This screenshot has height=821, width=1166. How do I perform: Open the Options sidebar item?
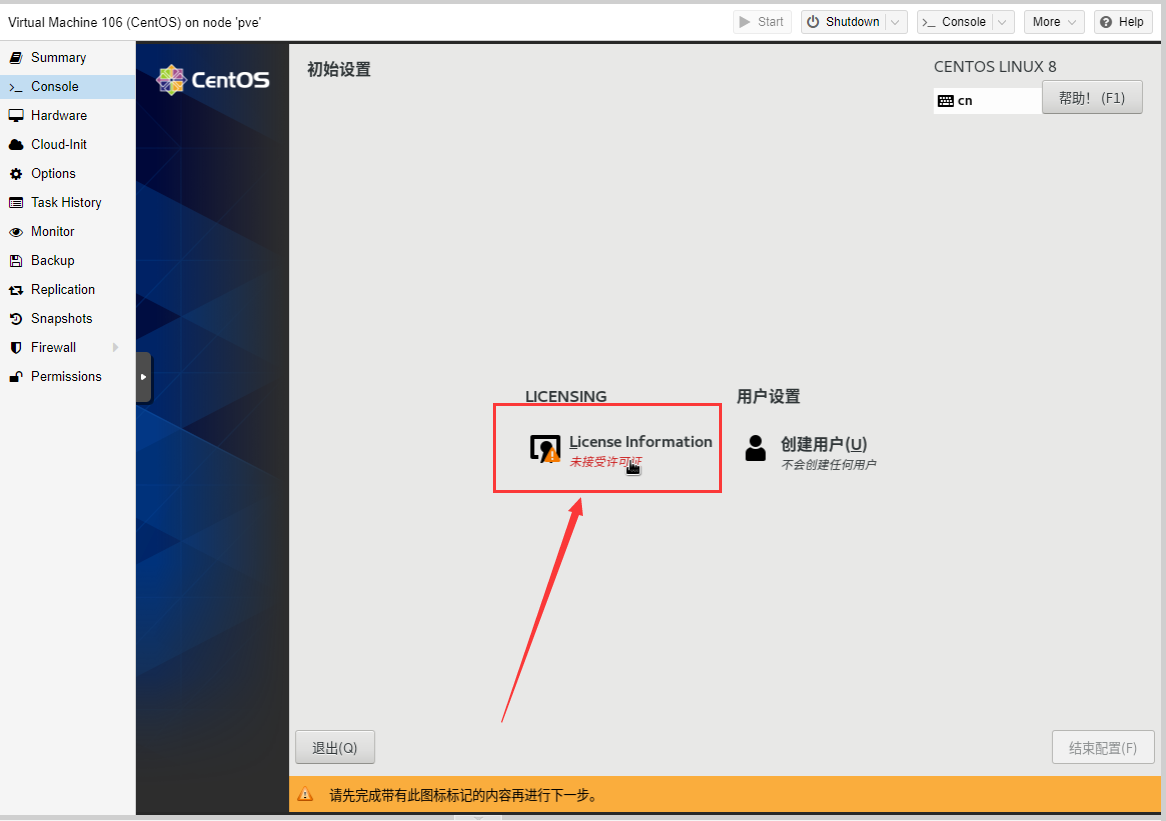pos(53,174)
